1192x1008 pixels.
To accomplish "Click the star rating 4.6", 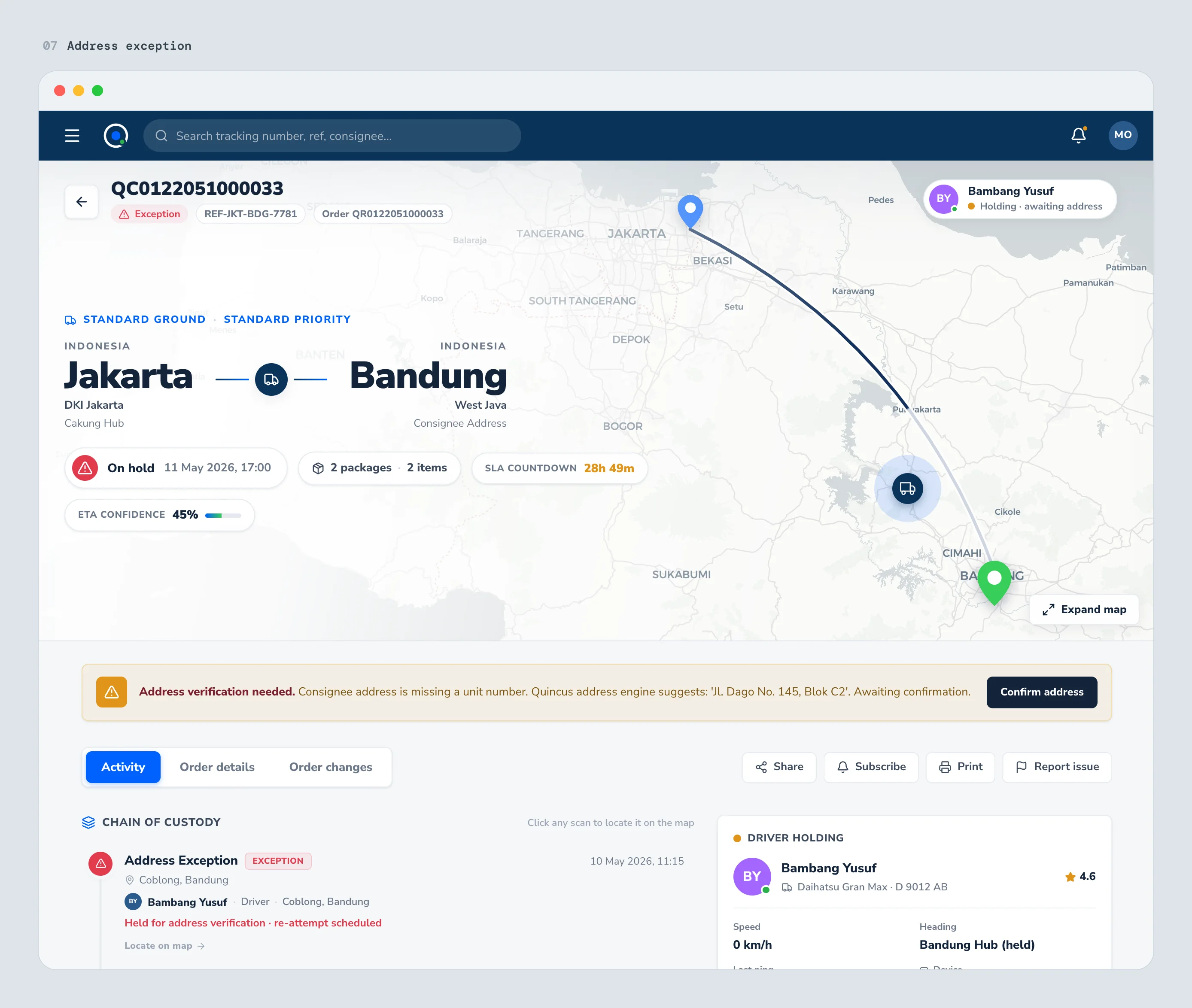I will pyautogui.click(x=1080, y=877).
